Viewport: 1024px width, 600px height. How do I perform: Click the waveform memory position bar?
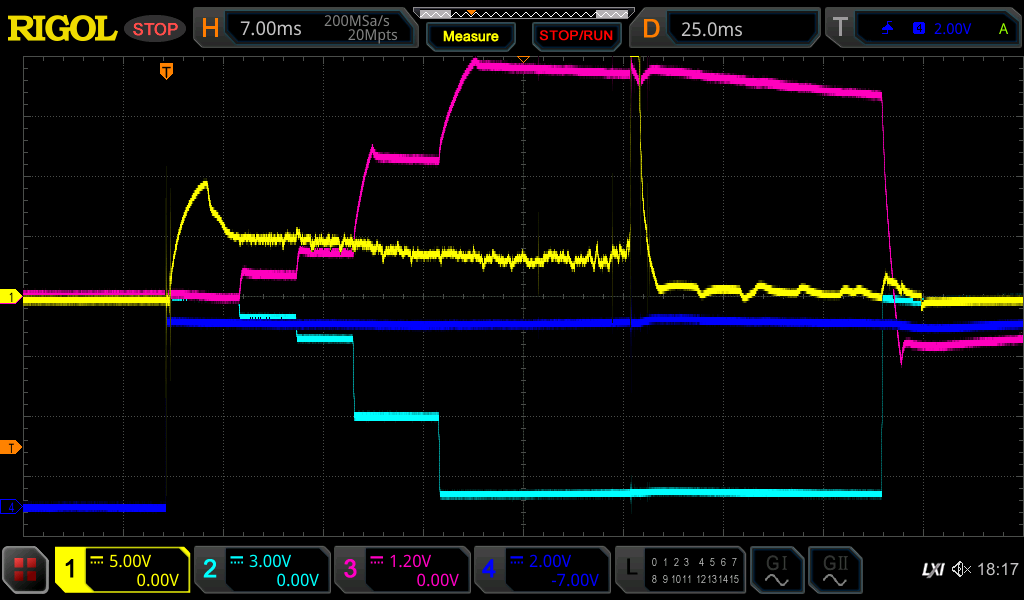click(522, 13)
